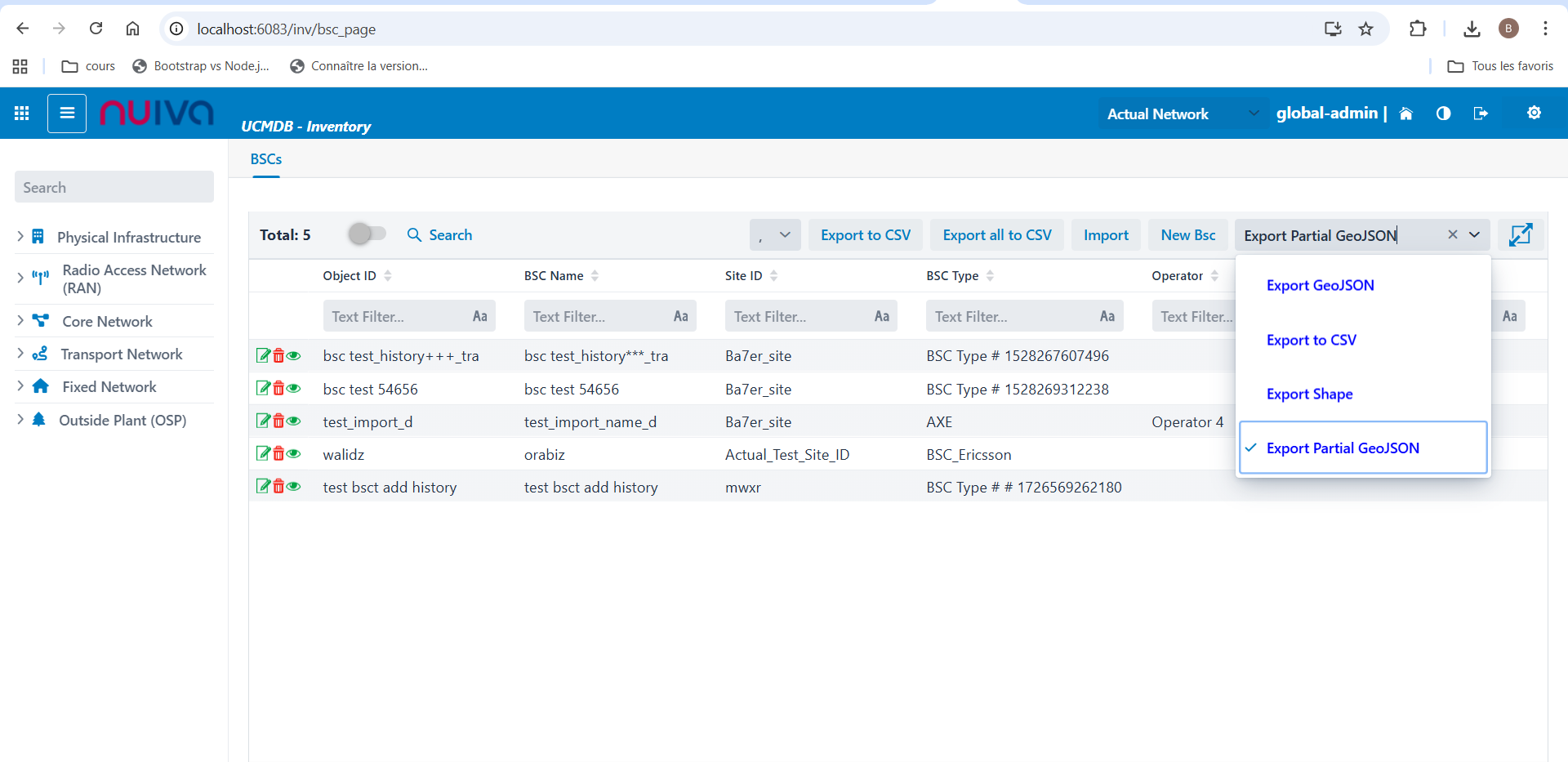Click the sidebar Search input field
This screenshot has height=762, width=1568.
(x=114, y=187)
